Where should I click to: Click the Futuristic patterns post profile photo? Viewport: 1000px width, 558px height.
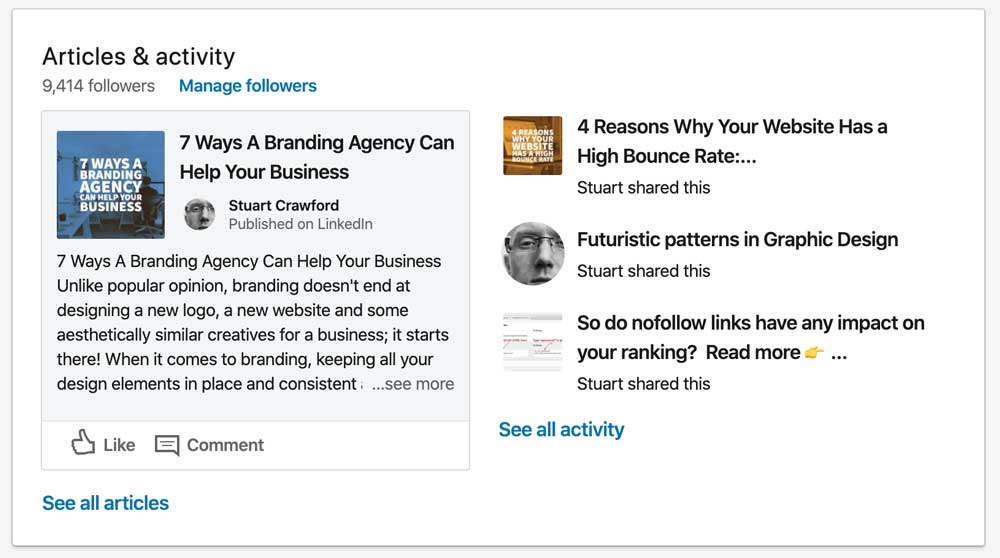(533, 253)
